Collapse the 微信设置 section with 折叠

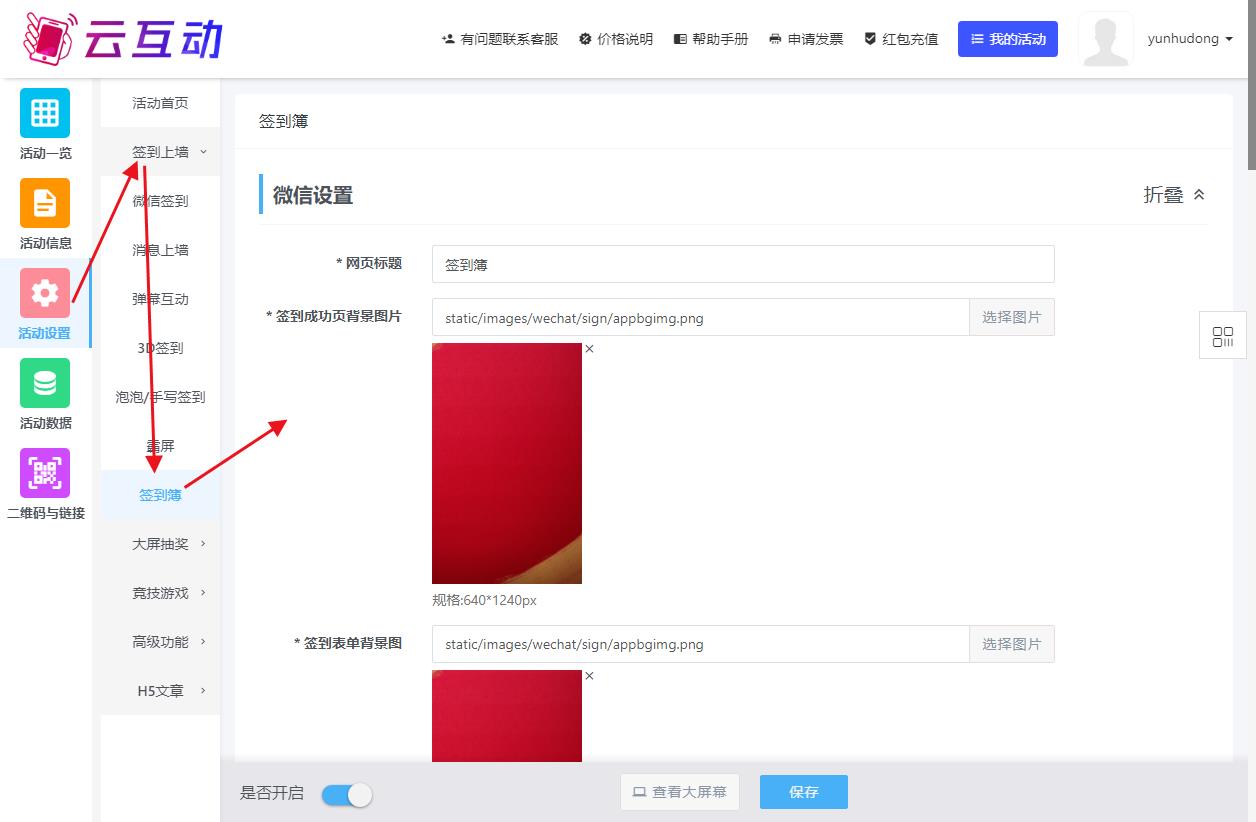pyautogui.click(x=1175, y=195)
